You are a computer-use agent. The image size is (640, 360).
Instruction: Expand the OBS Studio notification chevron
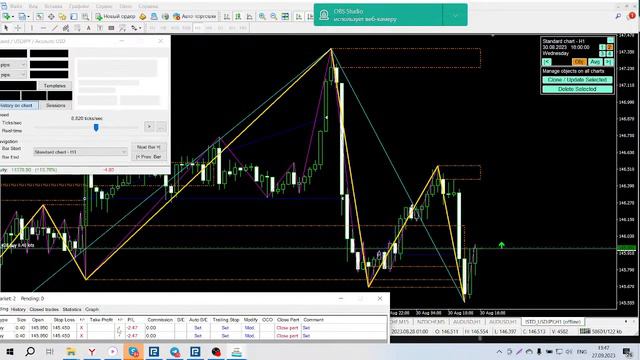tap(455, 15)
